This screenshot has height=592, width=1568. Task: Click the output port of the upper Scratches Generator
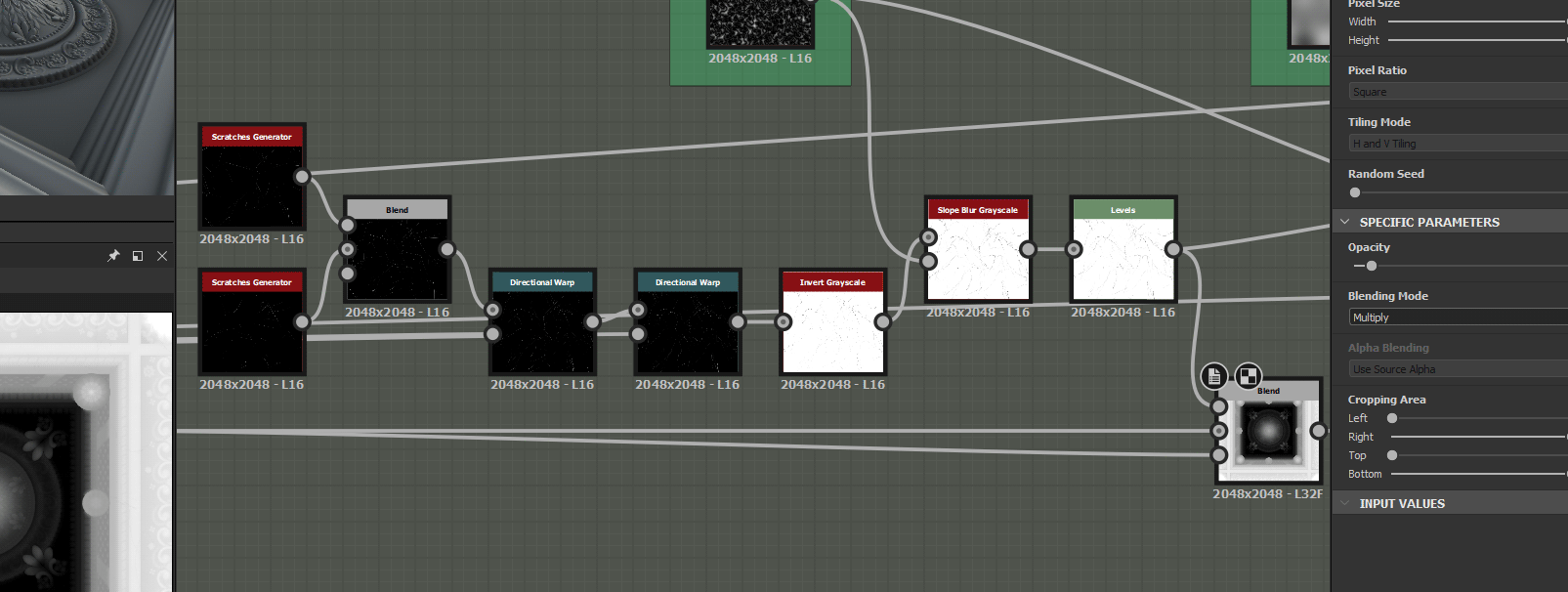point(302,177)
